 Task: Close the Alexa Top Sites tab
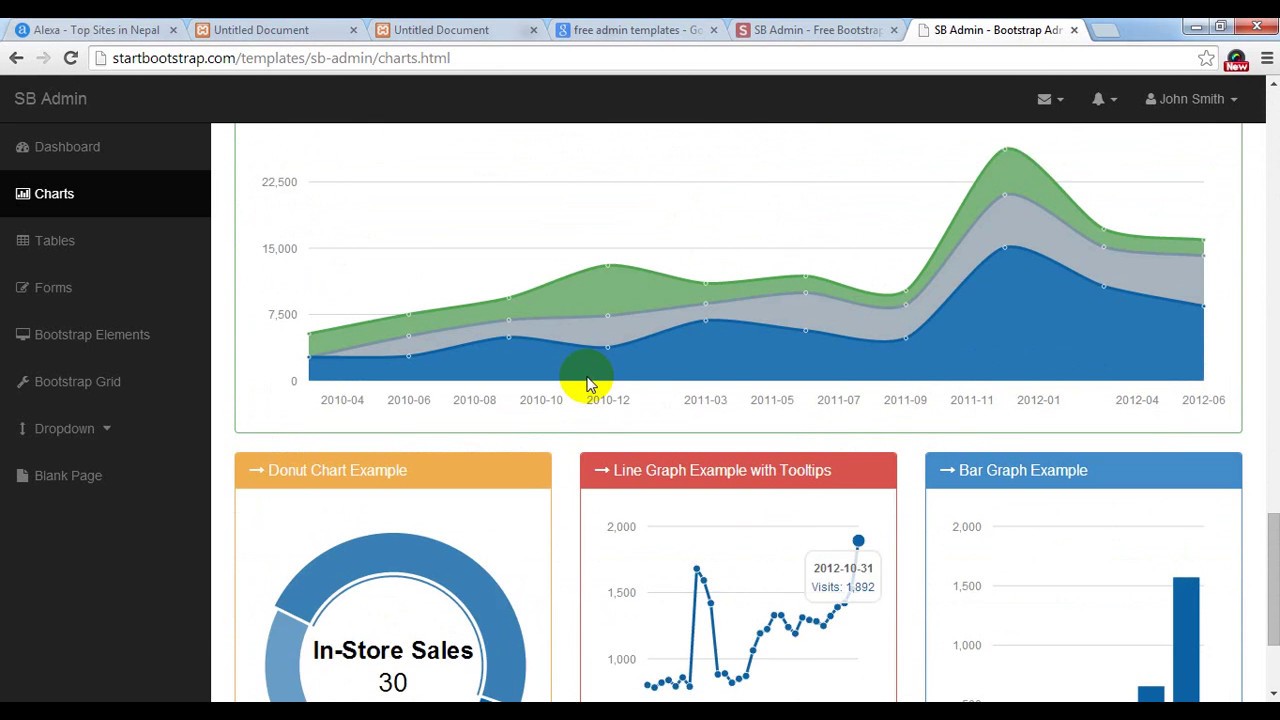coord(173,30)
